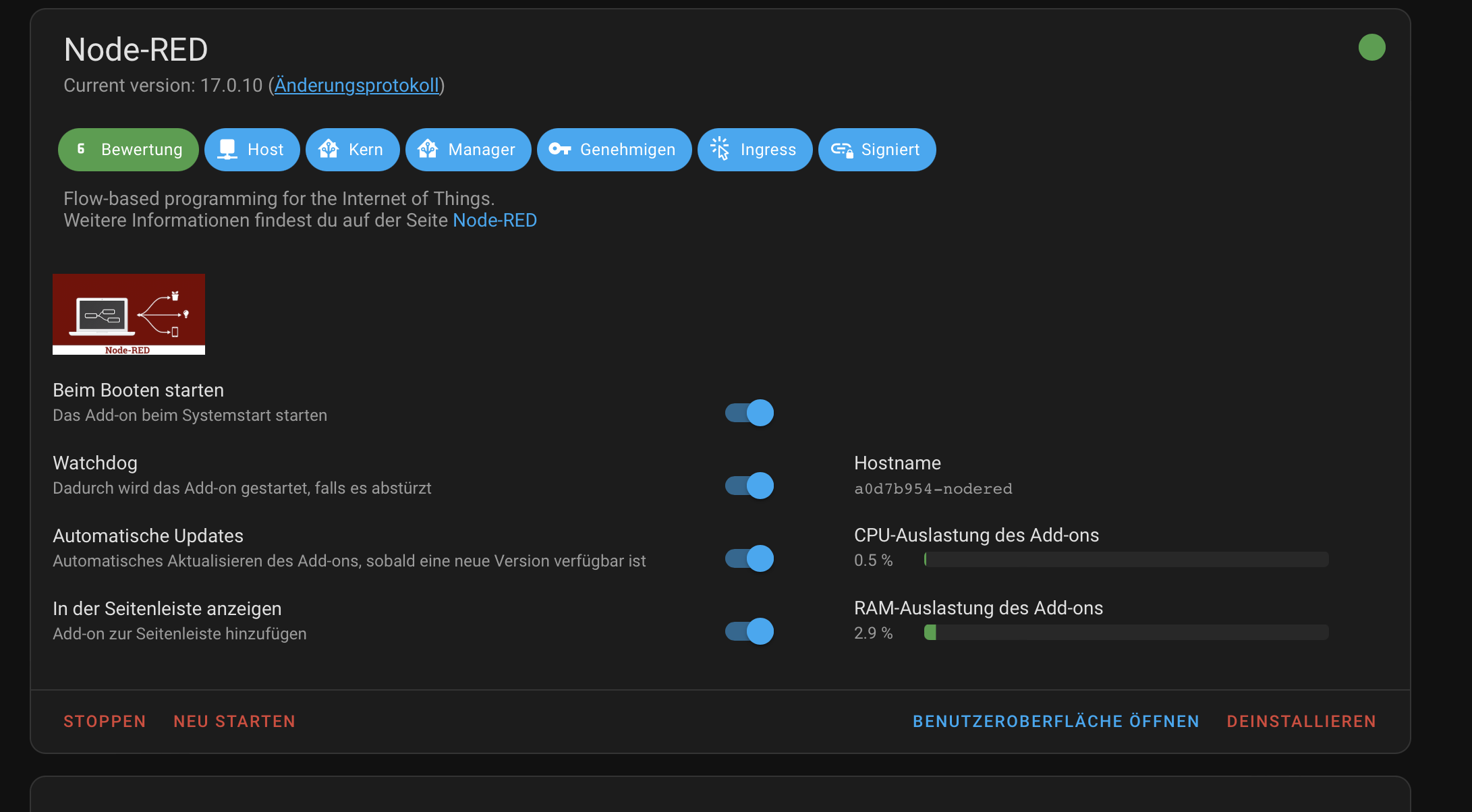Click the DEINSTALLIEREN button

pos(1301,722)
